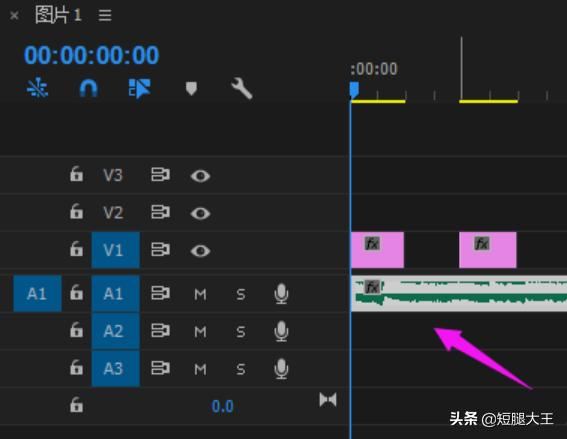Toggle the Snap magnet icon
Viewport: 567px width, 439px height.
click(89, 88)
